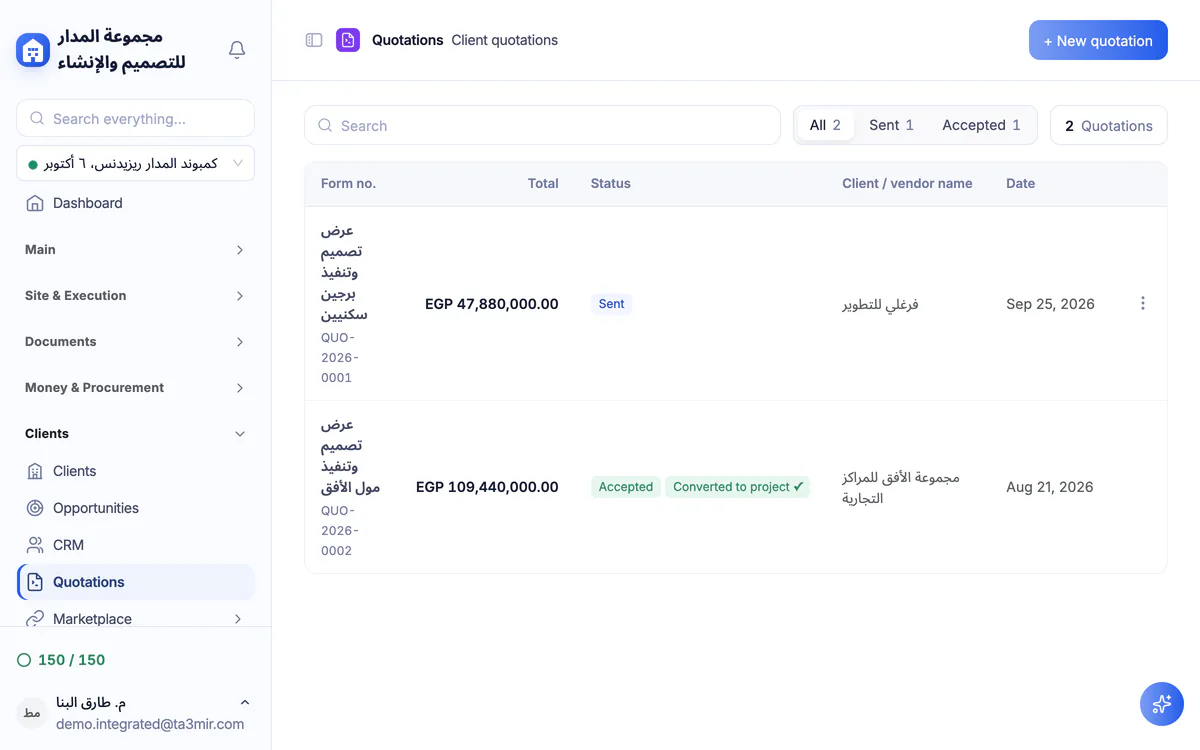Click the purple Quotations page icon
Image resolution: width=1200 pixels, height=750 pixels.
348,40
